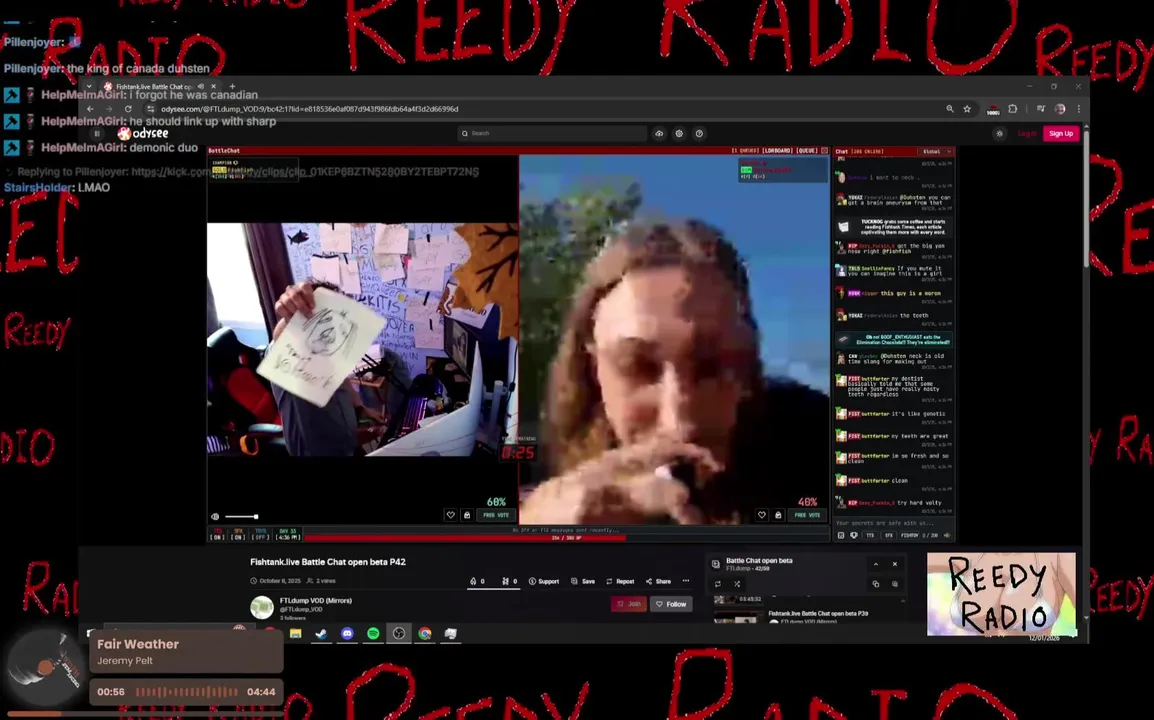
Task: Click the heart icon under the right stream
Action: pos(762,515)
